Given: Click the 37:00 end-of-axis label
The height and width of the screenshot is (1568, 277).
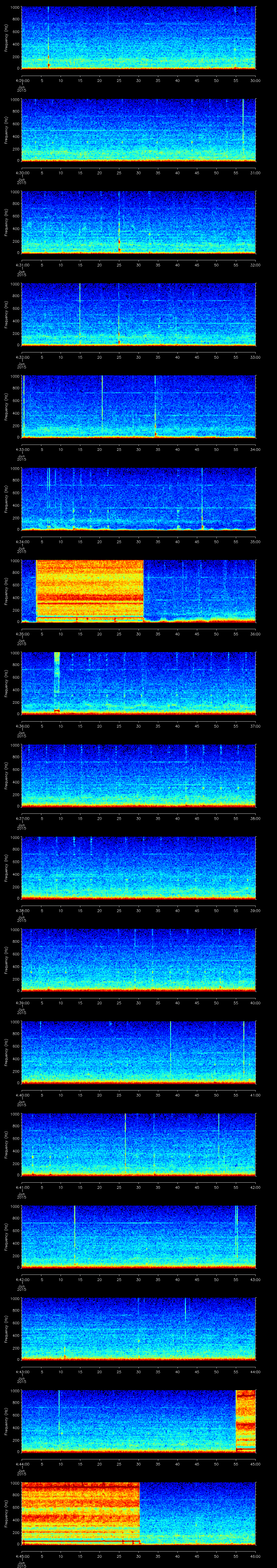Looking at the screenshot, I should click(255, 726).
